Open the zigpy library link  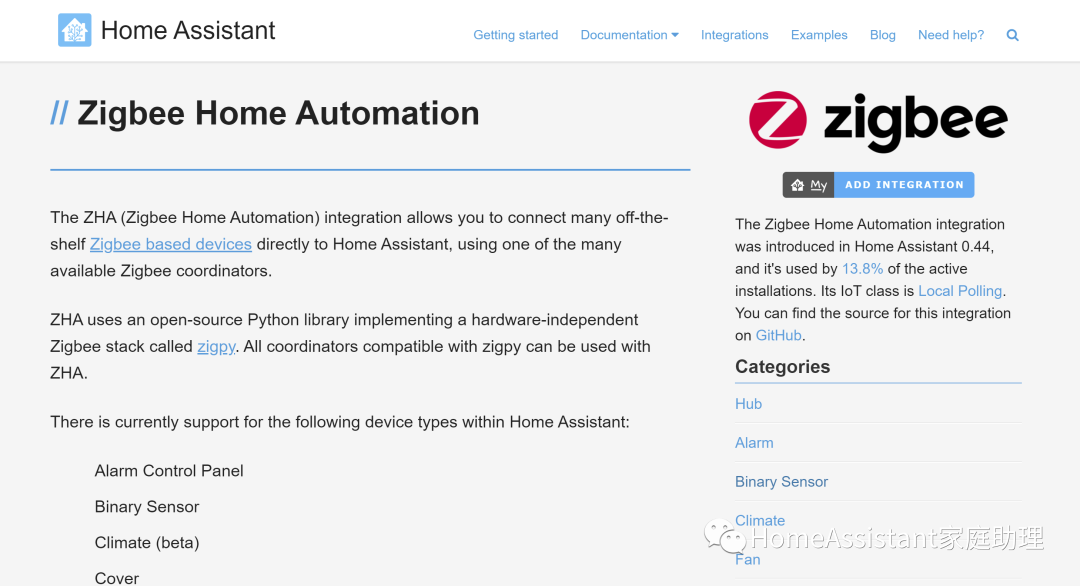(x=216, y=346)
